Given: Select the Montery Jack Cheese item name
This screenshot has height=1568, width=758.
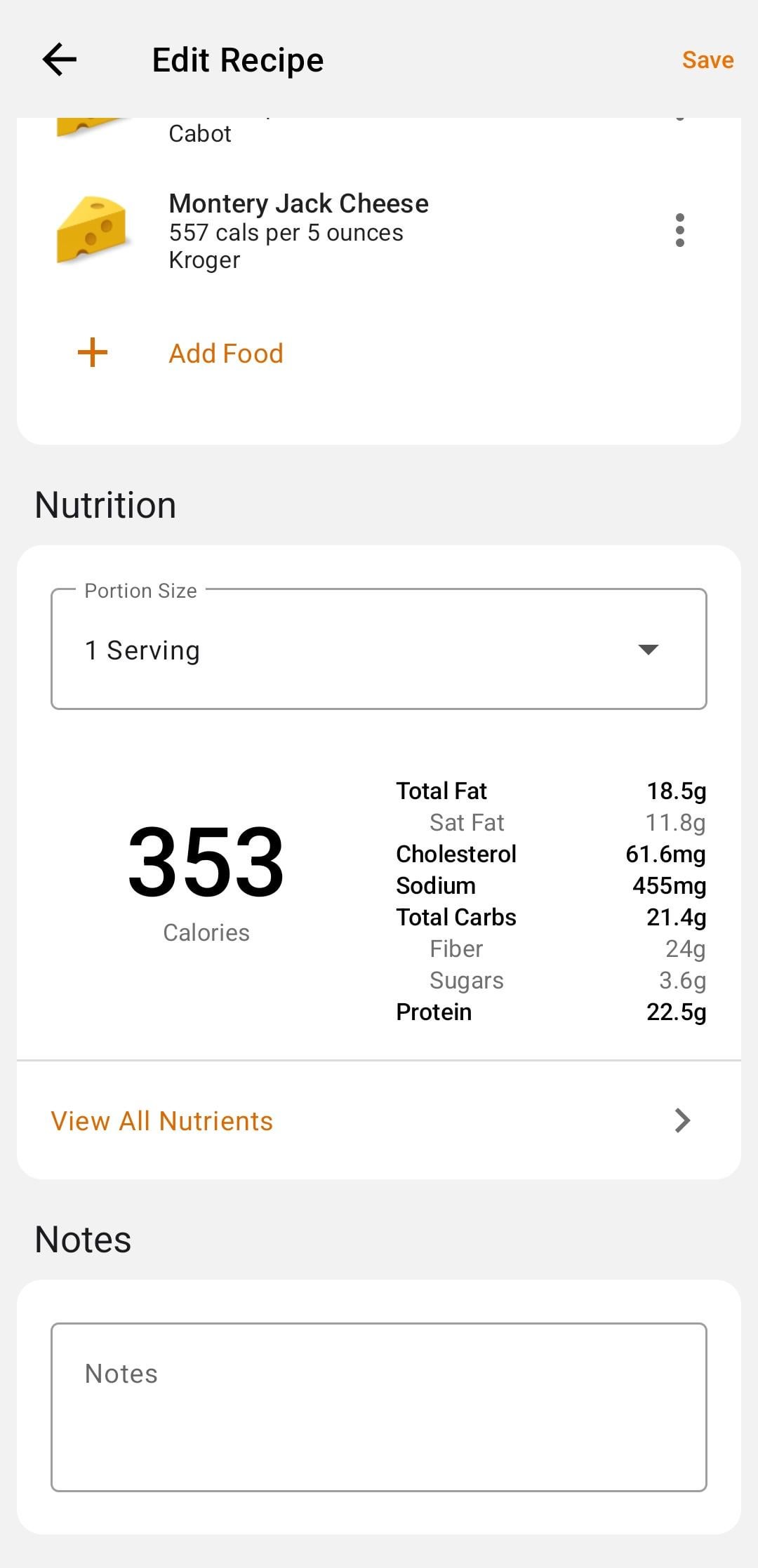Looking at the screenshot, I should pos(299,203).
